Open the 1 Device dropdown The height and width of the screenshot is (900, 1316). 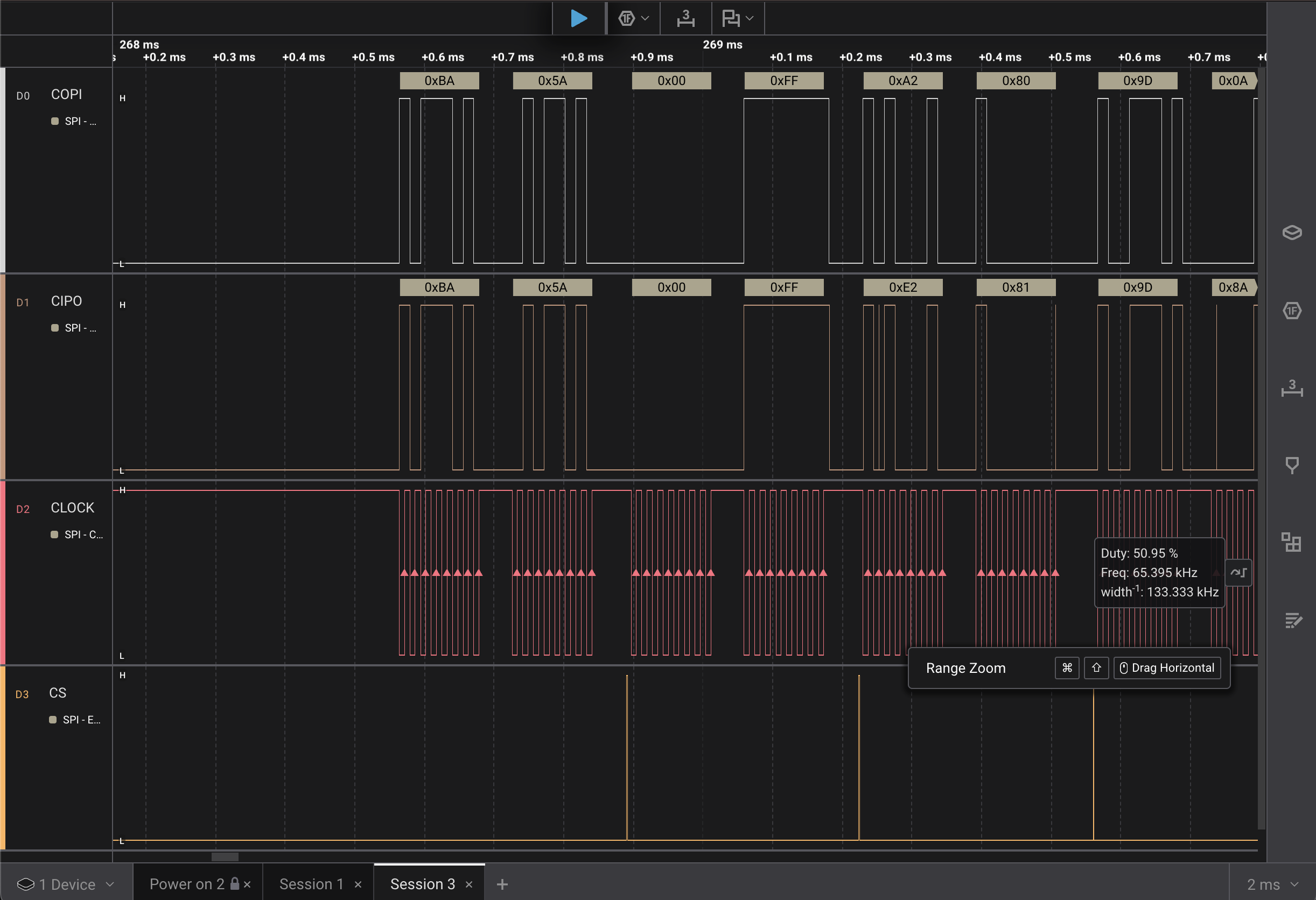click(x=66, y=884)
